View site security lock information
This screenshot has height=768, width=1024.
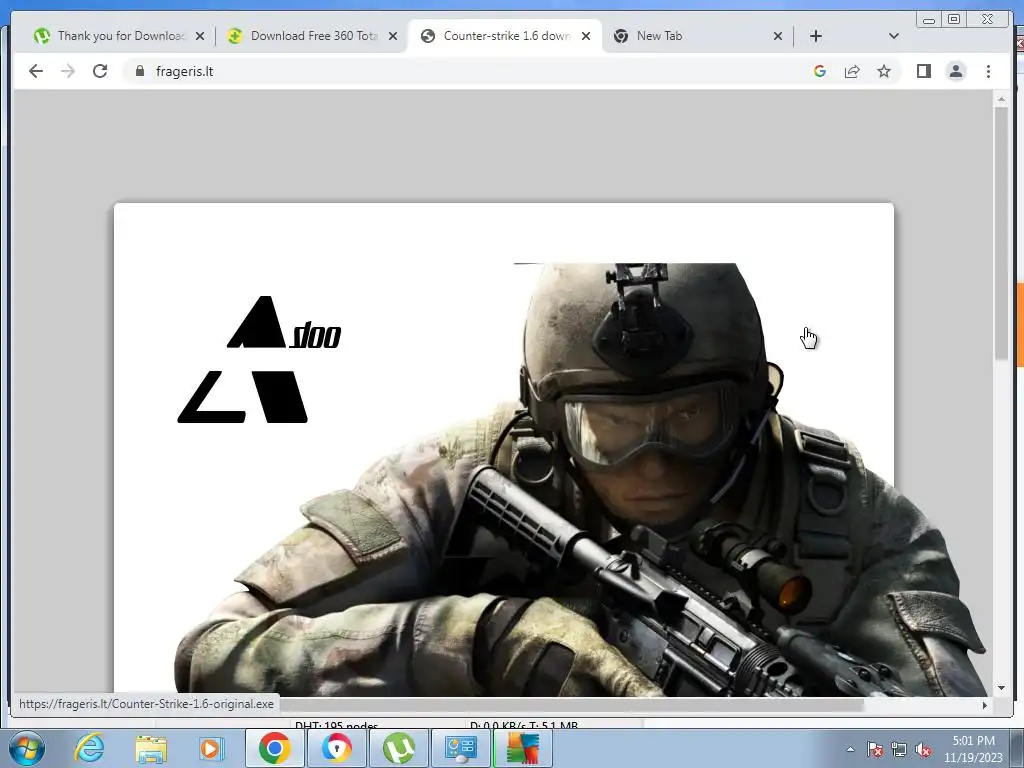coord(140,71)
